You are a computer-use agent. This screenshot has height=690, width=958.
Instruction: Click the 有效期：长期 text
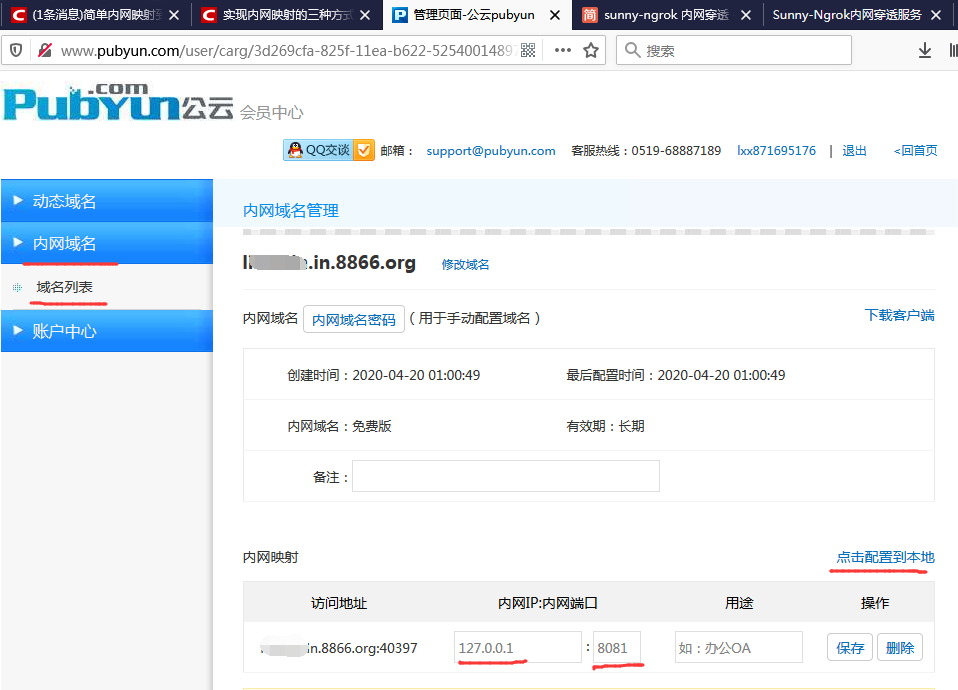point(605,426)
